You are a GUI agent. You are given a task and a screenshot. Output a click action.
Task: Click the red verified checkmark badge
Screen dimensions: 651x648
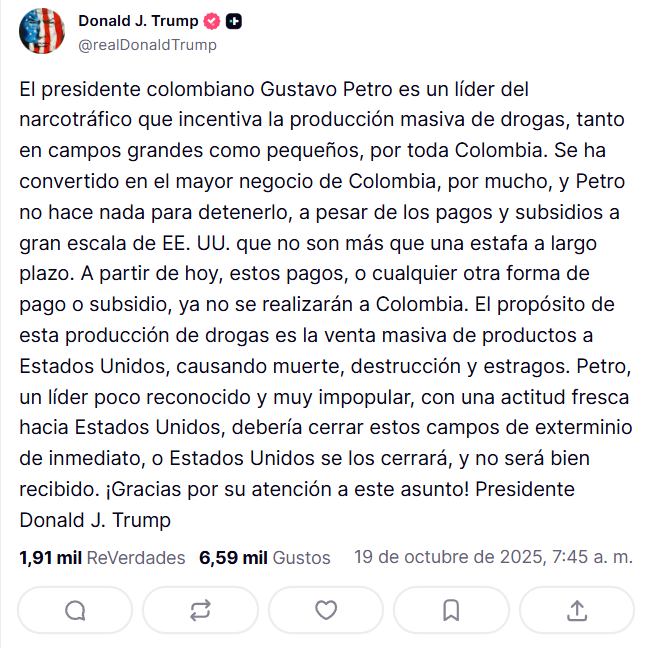[x=212, y=21]
